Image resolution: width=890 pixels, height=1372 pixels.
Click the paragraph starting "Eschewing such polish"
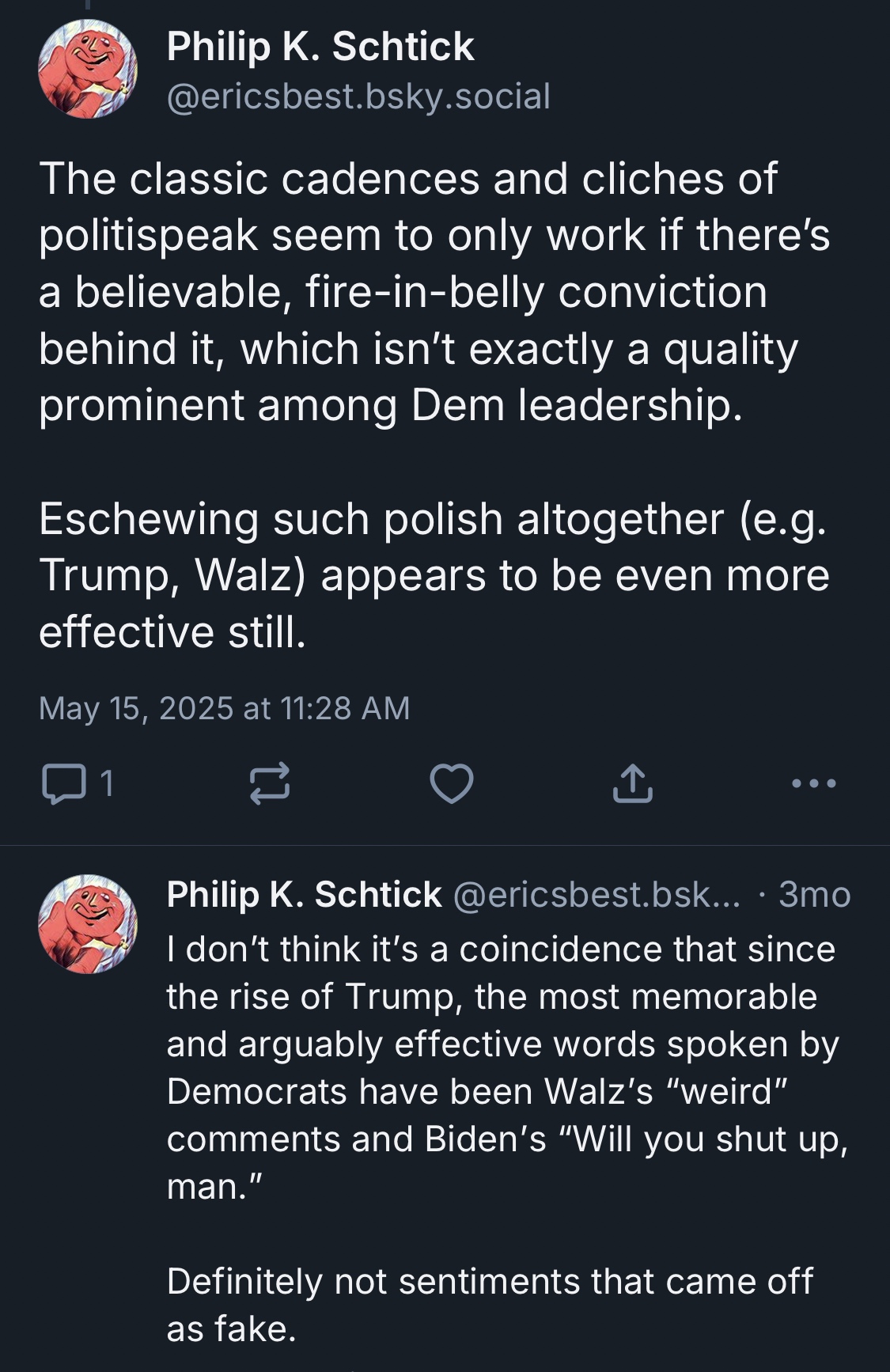(434, 575)
